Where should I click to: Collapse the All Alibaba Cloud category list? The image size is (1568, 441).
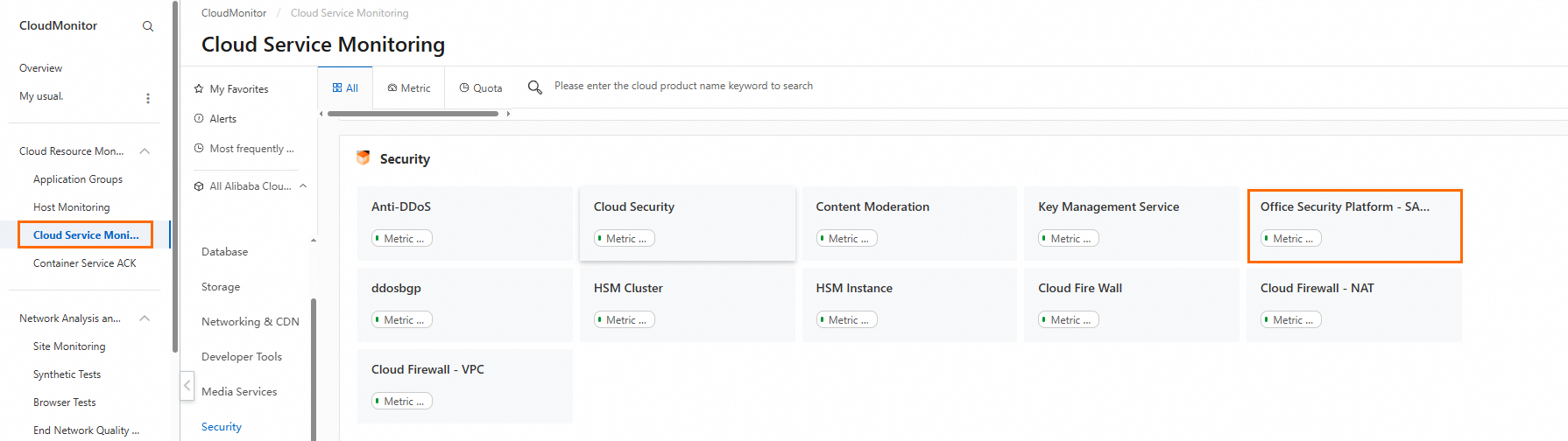(303, 185)
